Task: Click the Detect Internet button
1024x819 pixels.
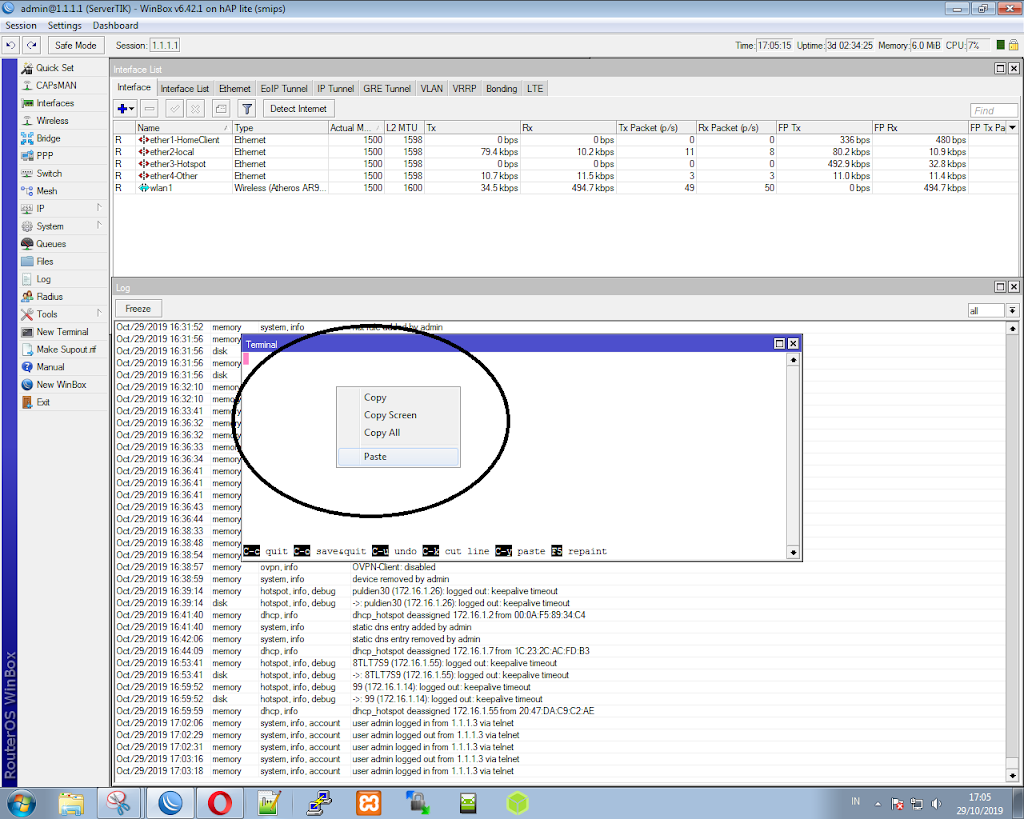Action: 298,109
